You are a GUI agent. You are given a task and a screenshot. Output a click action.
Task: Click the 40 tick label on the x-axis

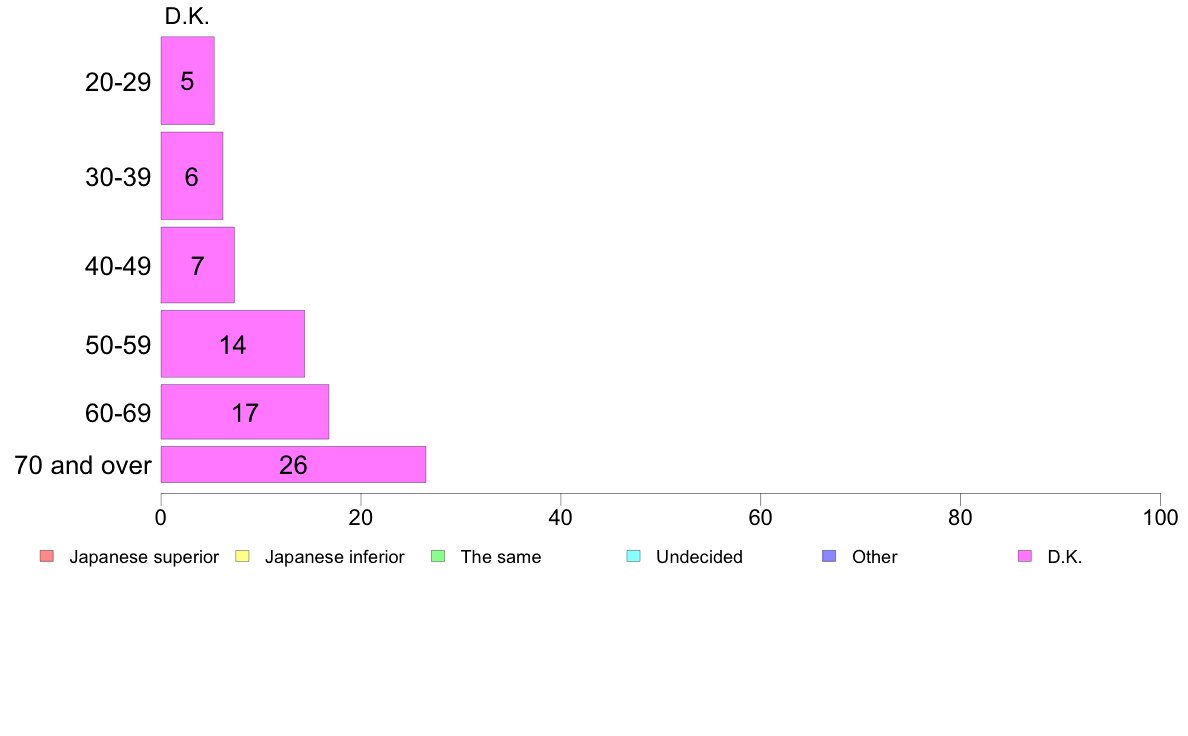(x=560, y=517)
